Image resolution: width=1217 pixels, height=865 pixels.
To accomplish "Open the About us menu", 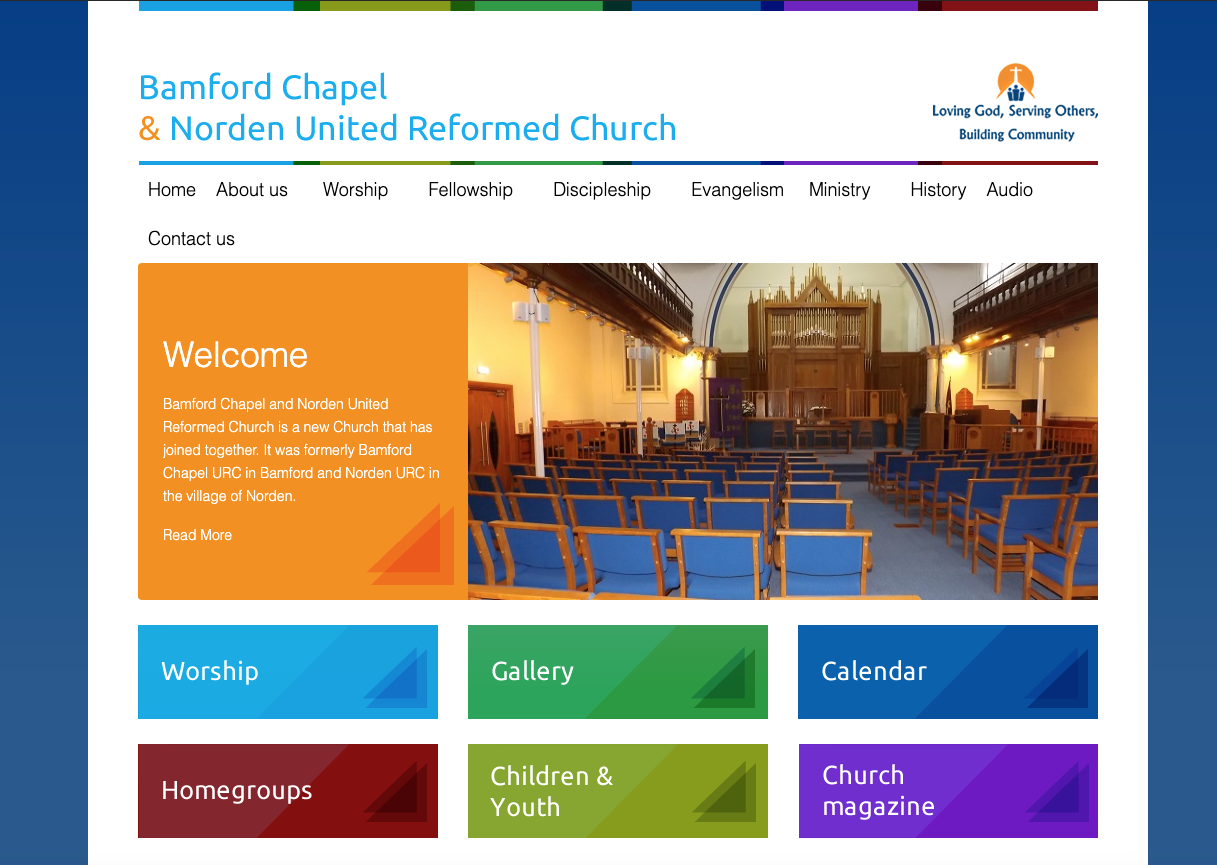I will coord(252,190).
